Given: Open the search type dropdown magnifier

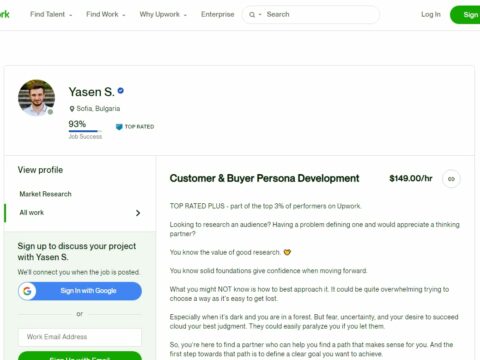Looking at the screenshot, I should coord(255,15).
